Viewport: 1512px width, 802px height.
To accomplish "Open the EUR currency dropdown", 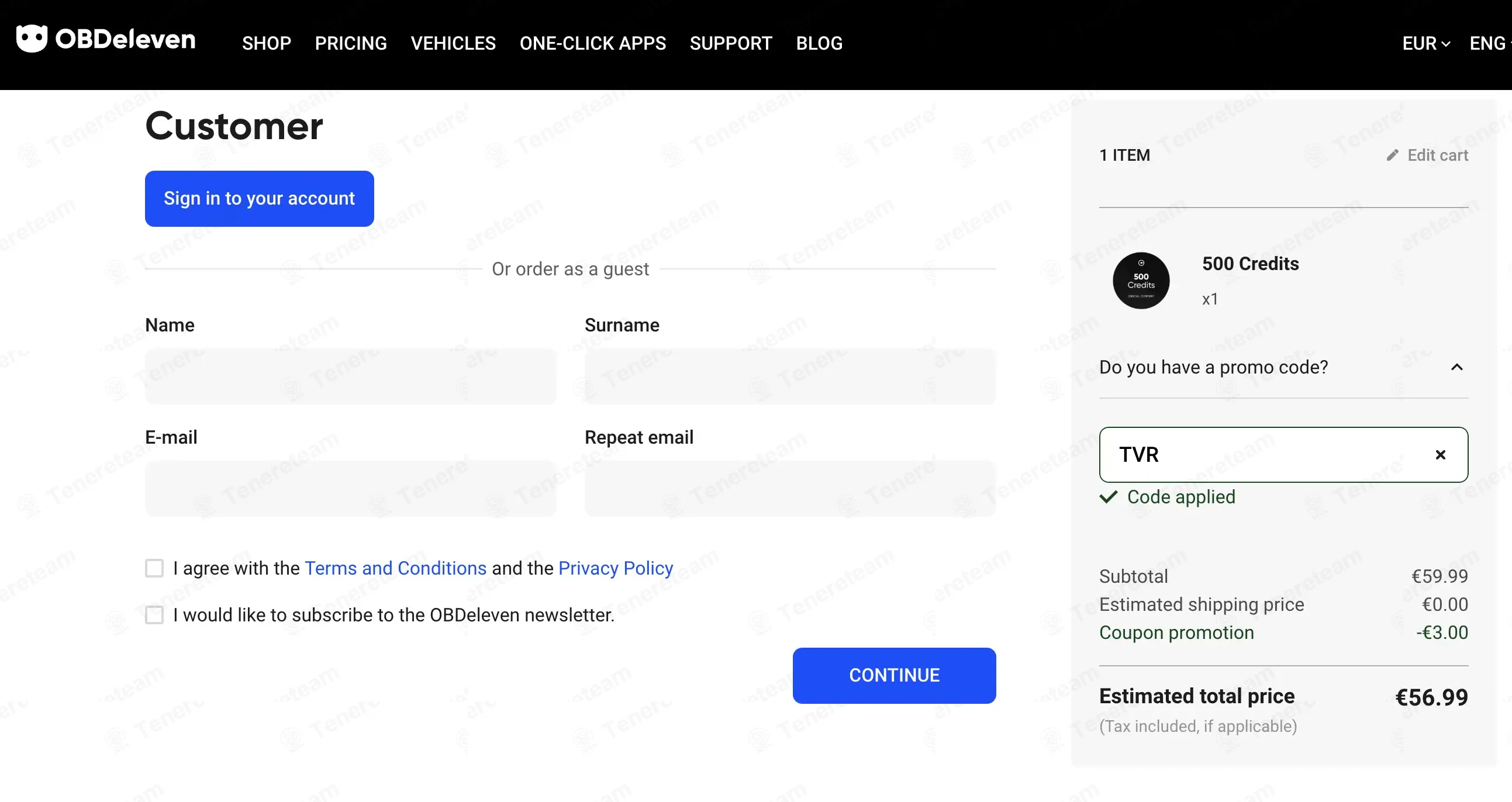I will [1425, 43].
